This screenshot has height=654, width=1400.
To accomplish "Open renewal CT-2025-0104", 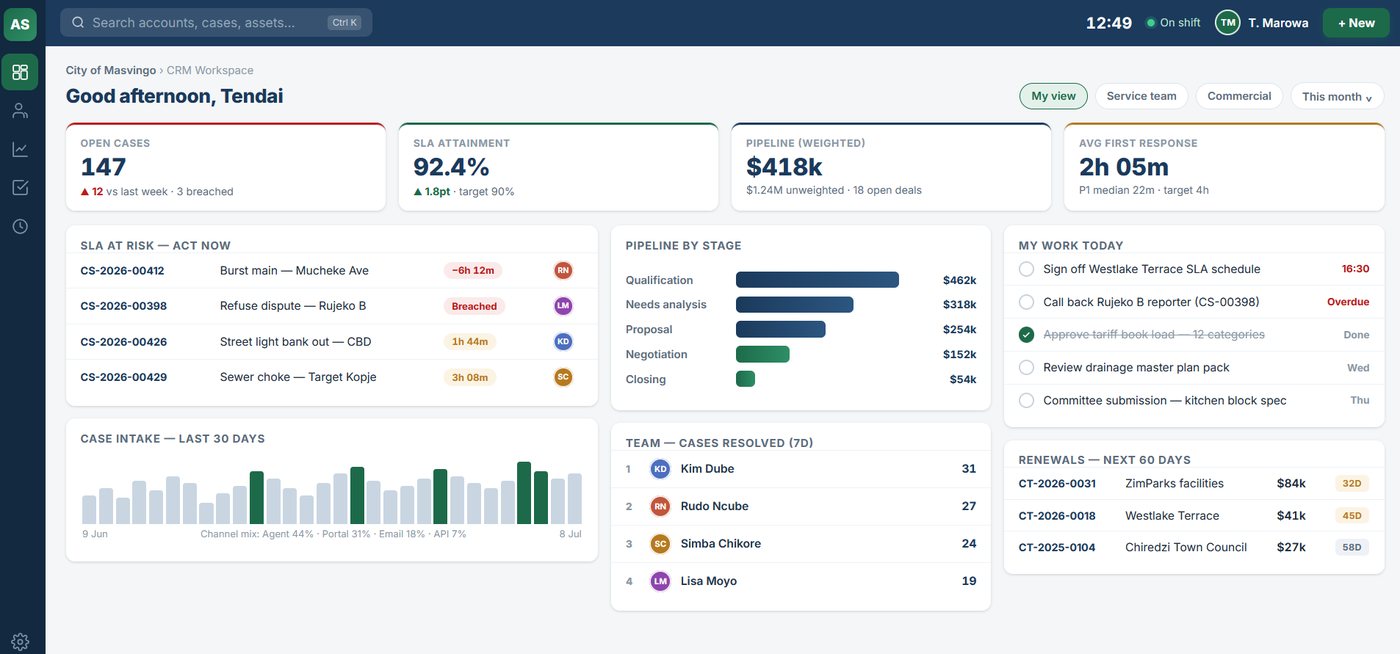I will click(1057, 547).
